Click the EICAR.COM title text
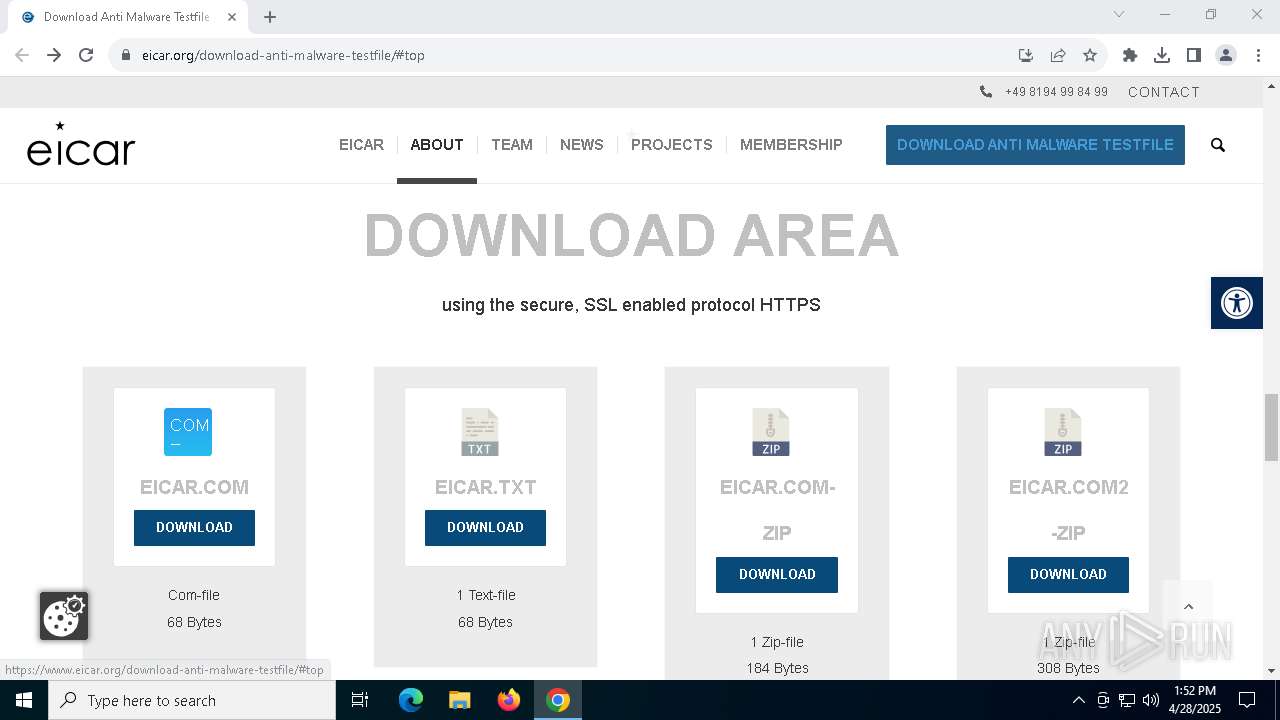This screenshot has height=720, width=1280. (x=194, y=487)
